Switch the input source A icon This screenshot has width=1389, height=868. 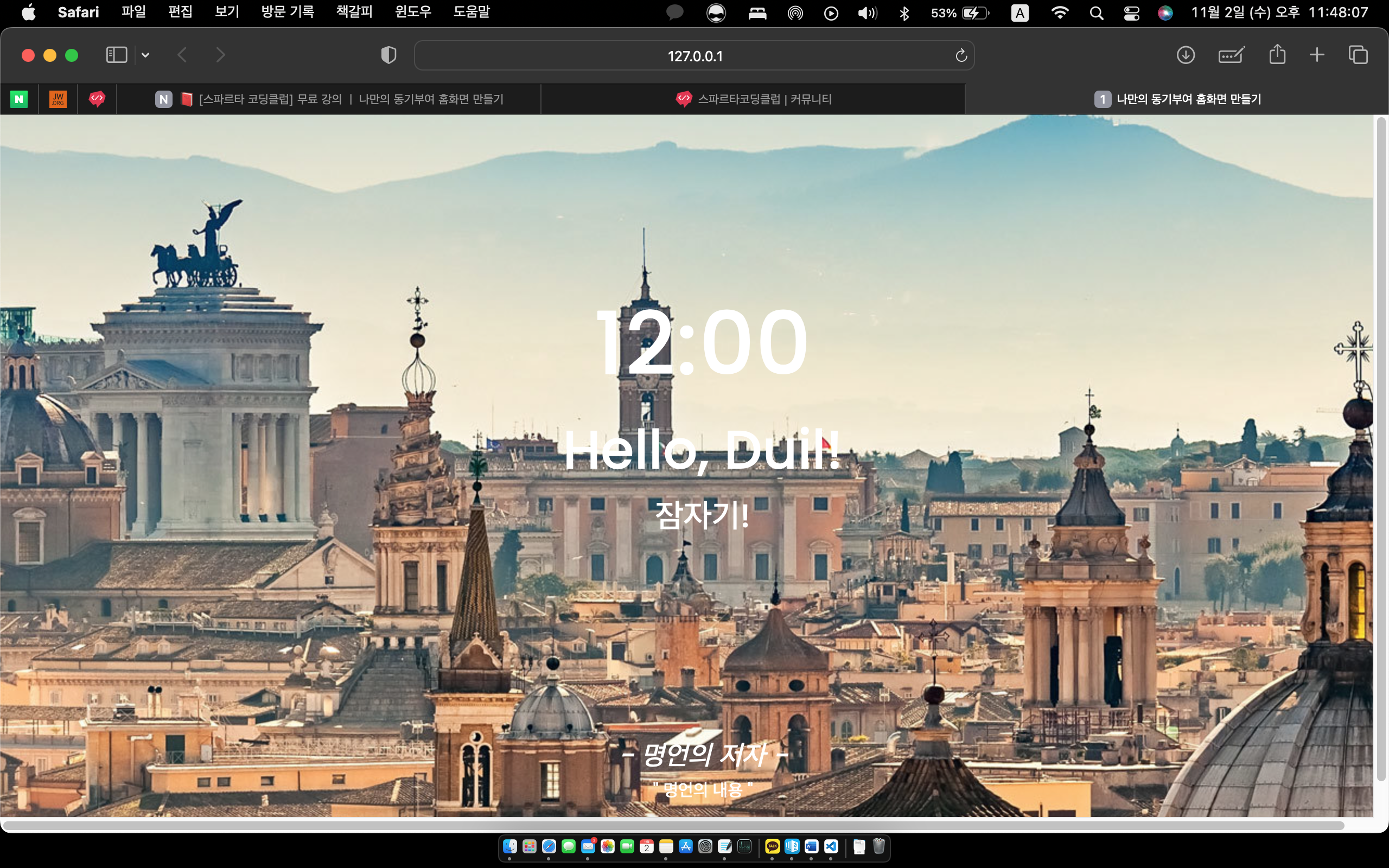pyautogui.click(x=1020, y=12)
